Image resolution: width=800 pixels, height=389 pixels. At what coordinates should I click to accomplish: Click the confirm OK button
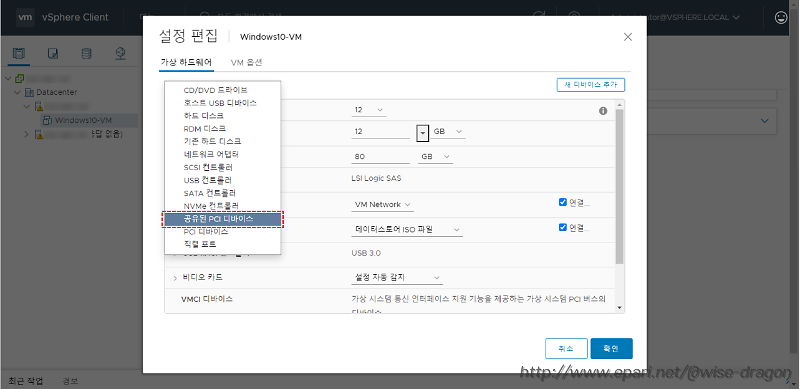point(612,349)
